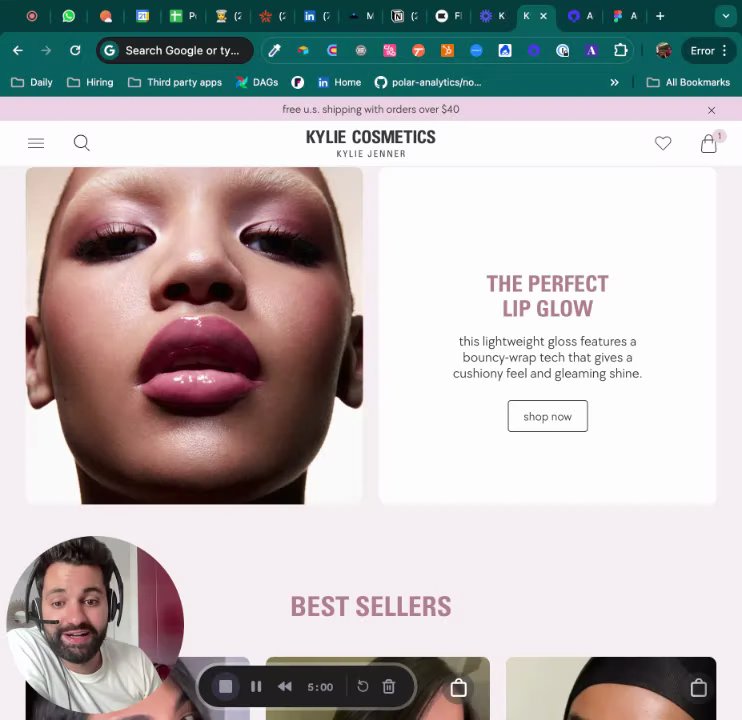Open the shopping bag cart
Screen dimensions: 742x720
[708, 143]
